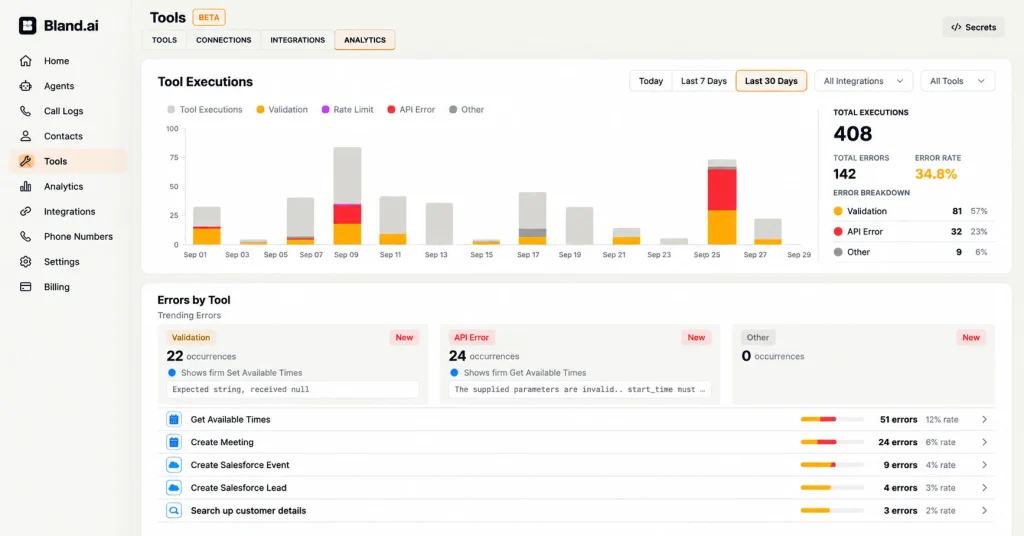Click the blue dot by Set Available Times
Image resolution: width=1024 pixels, height=536 pixels.
172,373
